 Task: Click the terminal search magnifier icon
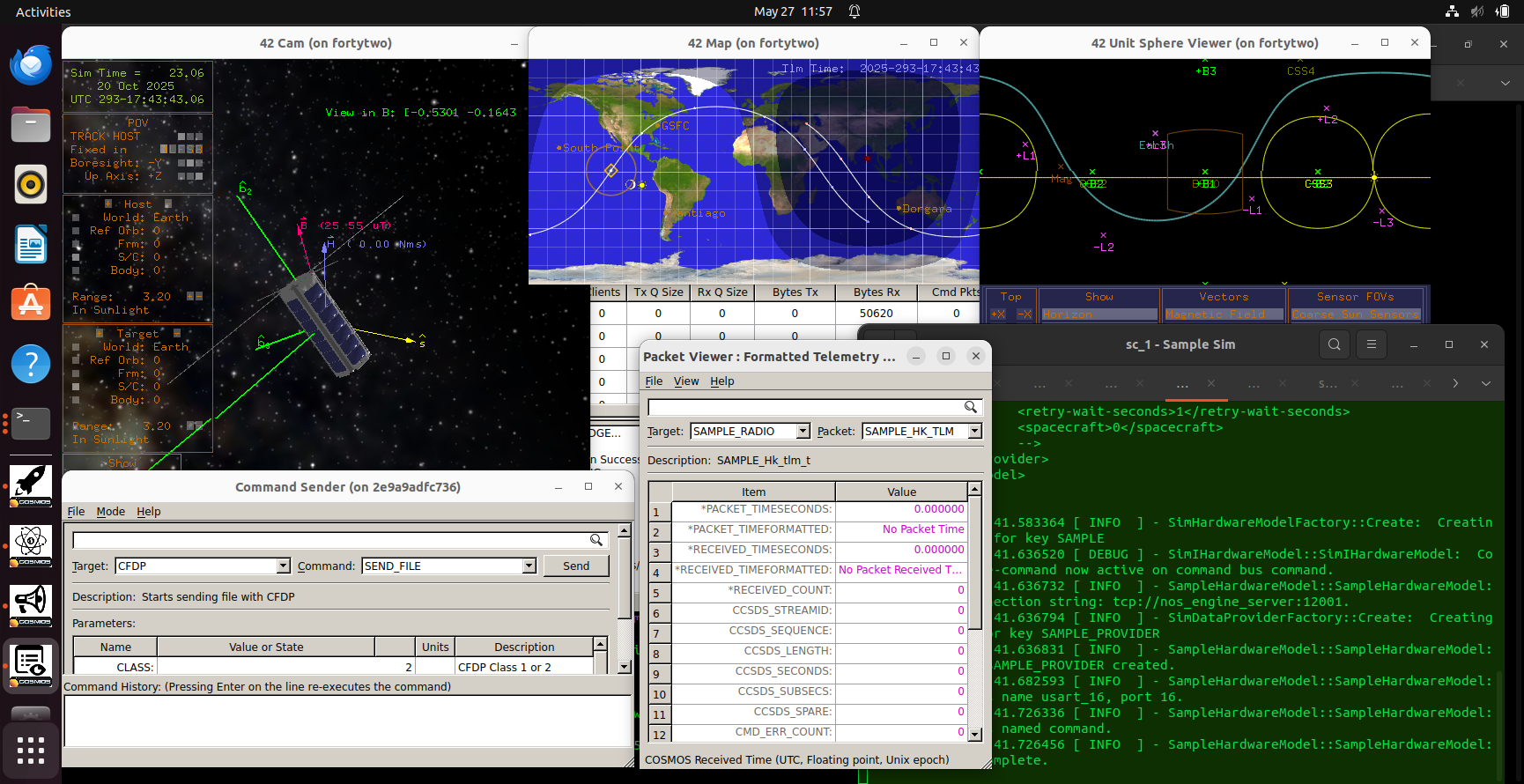1334,344
